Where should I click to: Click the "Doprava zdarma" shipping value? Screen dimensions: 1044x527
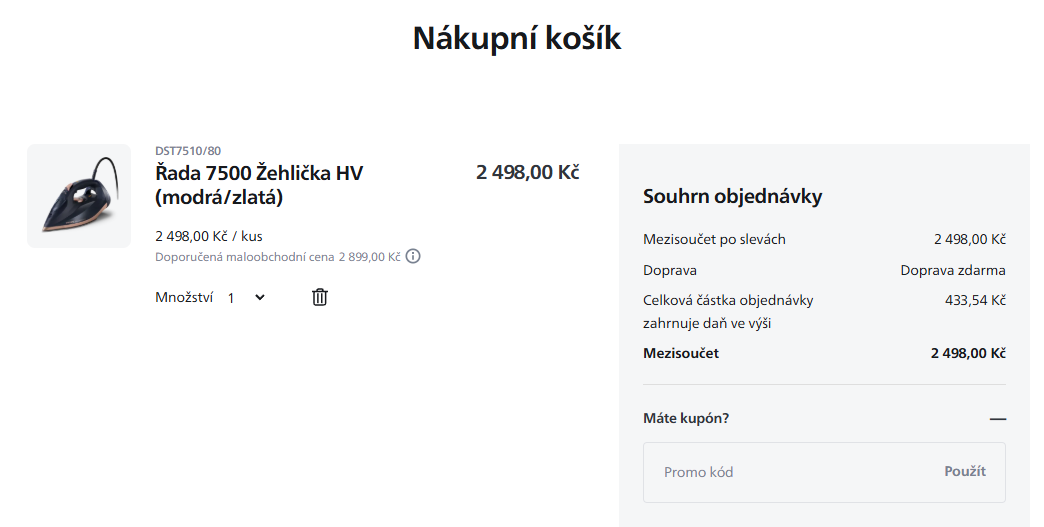[952, 270]
